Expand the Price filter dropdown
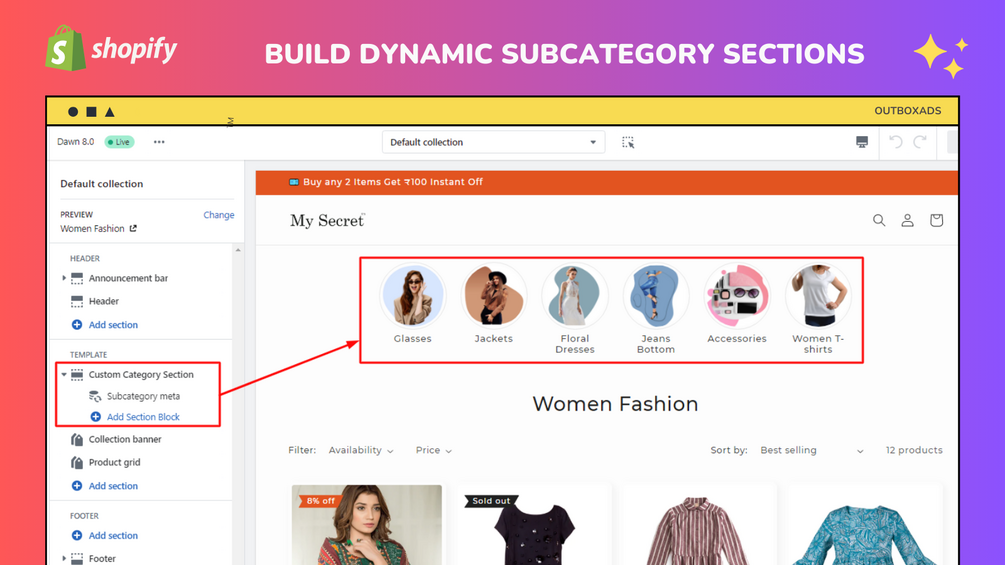Screen dimensions: 1005x565 (x=434, y=450)
